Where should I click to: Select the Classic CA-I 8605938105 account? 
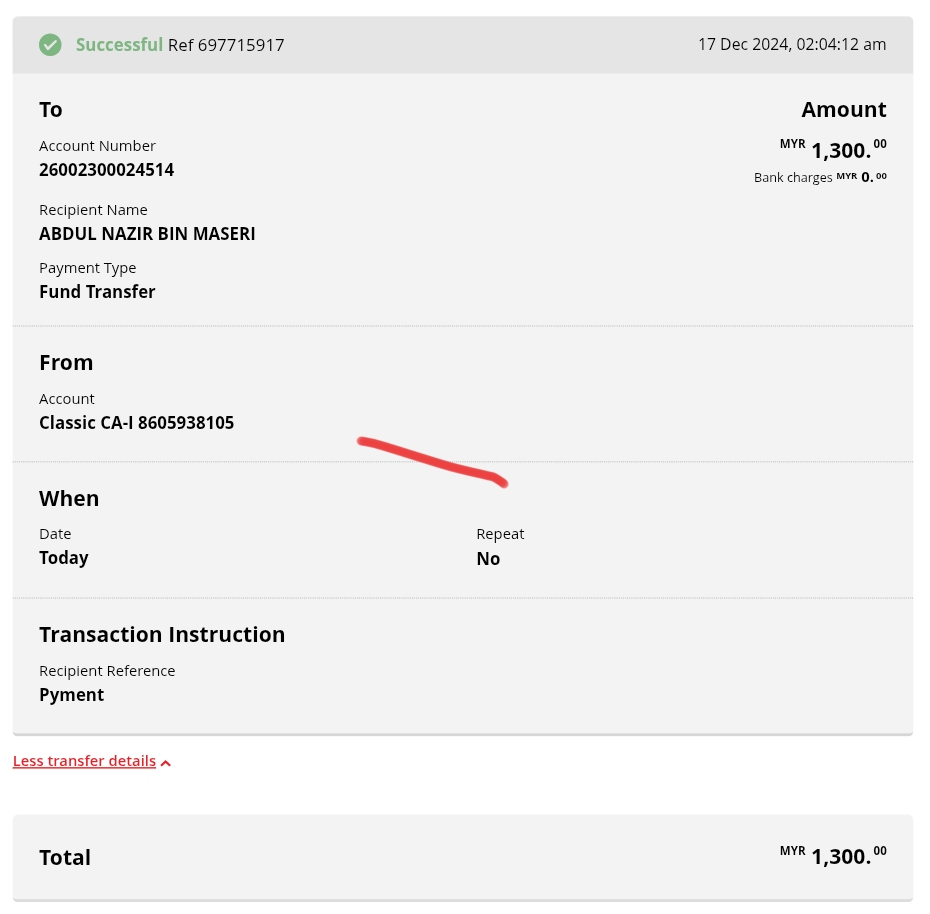click(136, 423)
